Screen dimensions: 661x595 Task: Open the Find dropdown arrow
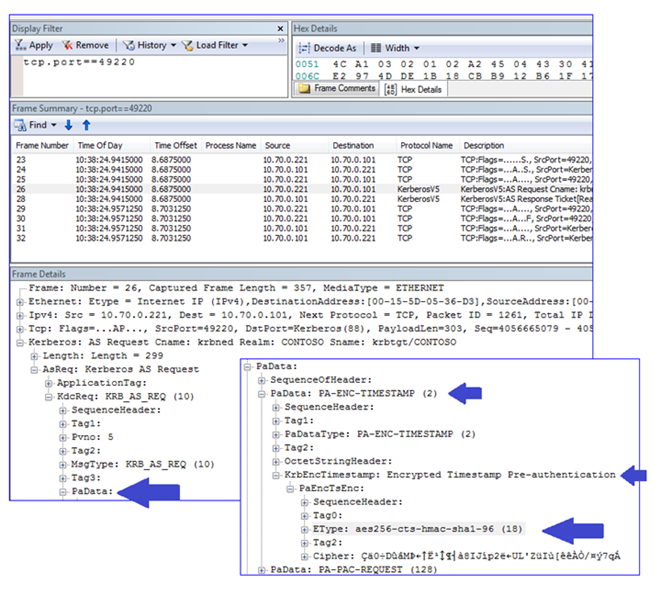(54, 125)
